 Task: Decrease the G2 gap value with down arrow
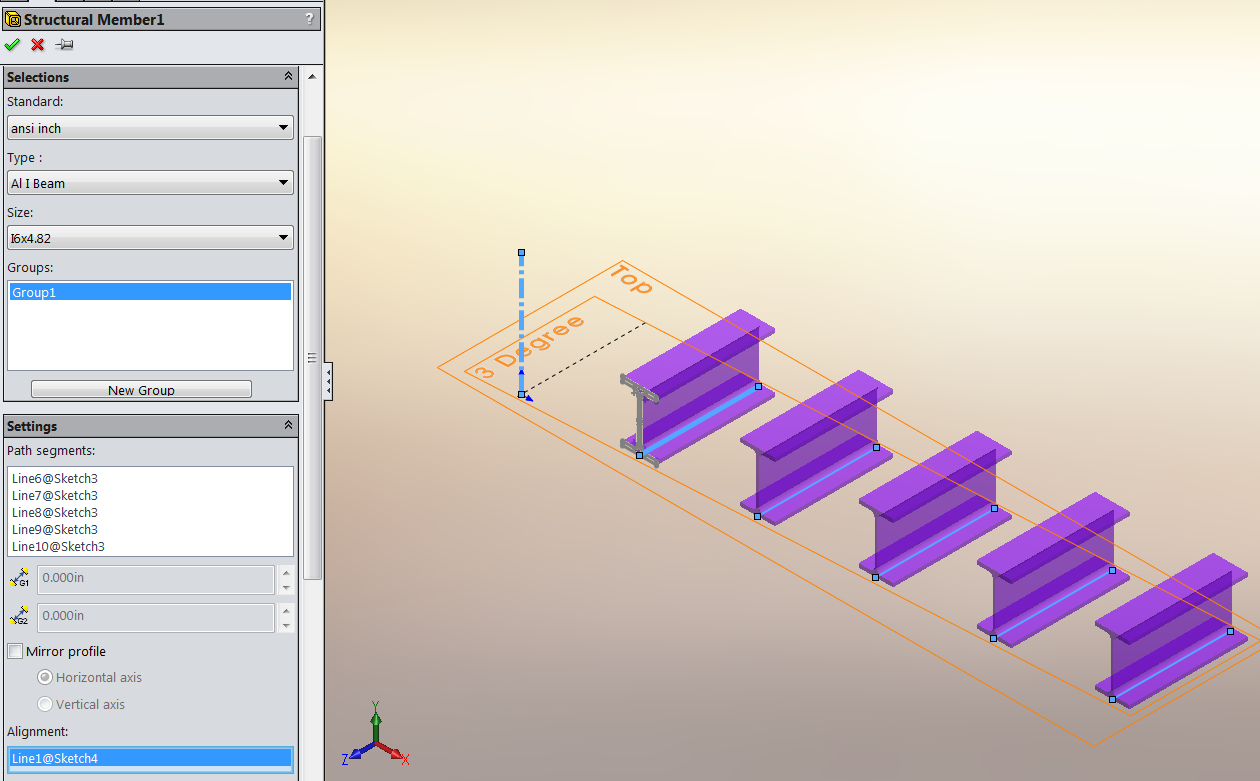pyautogui.click(x=287, y=625)
